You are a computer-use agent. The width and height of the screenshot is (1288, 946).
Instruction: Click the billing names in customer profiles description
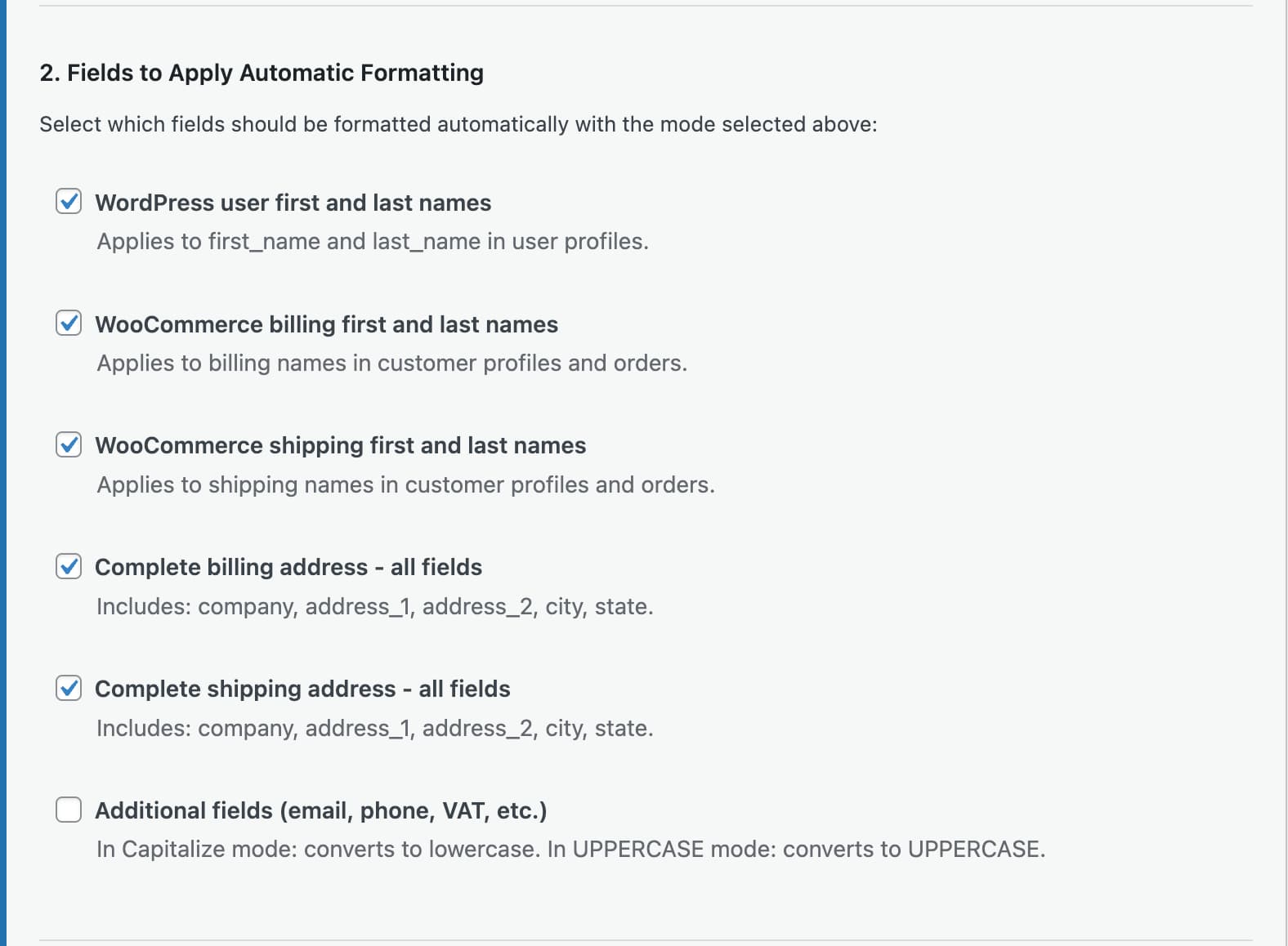click(391, 363)
